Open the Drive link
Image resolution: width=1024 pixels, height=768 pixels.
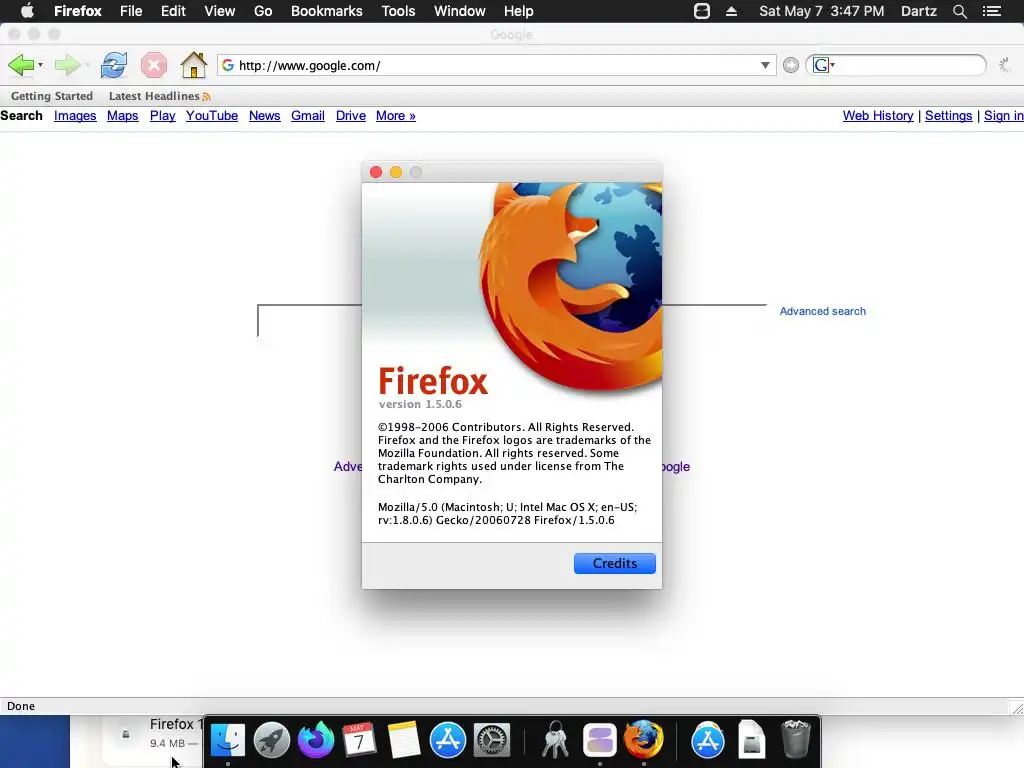pos(351,116)
